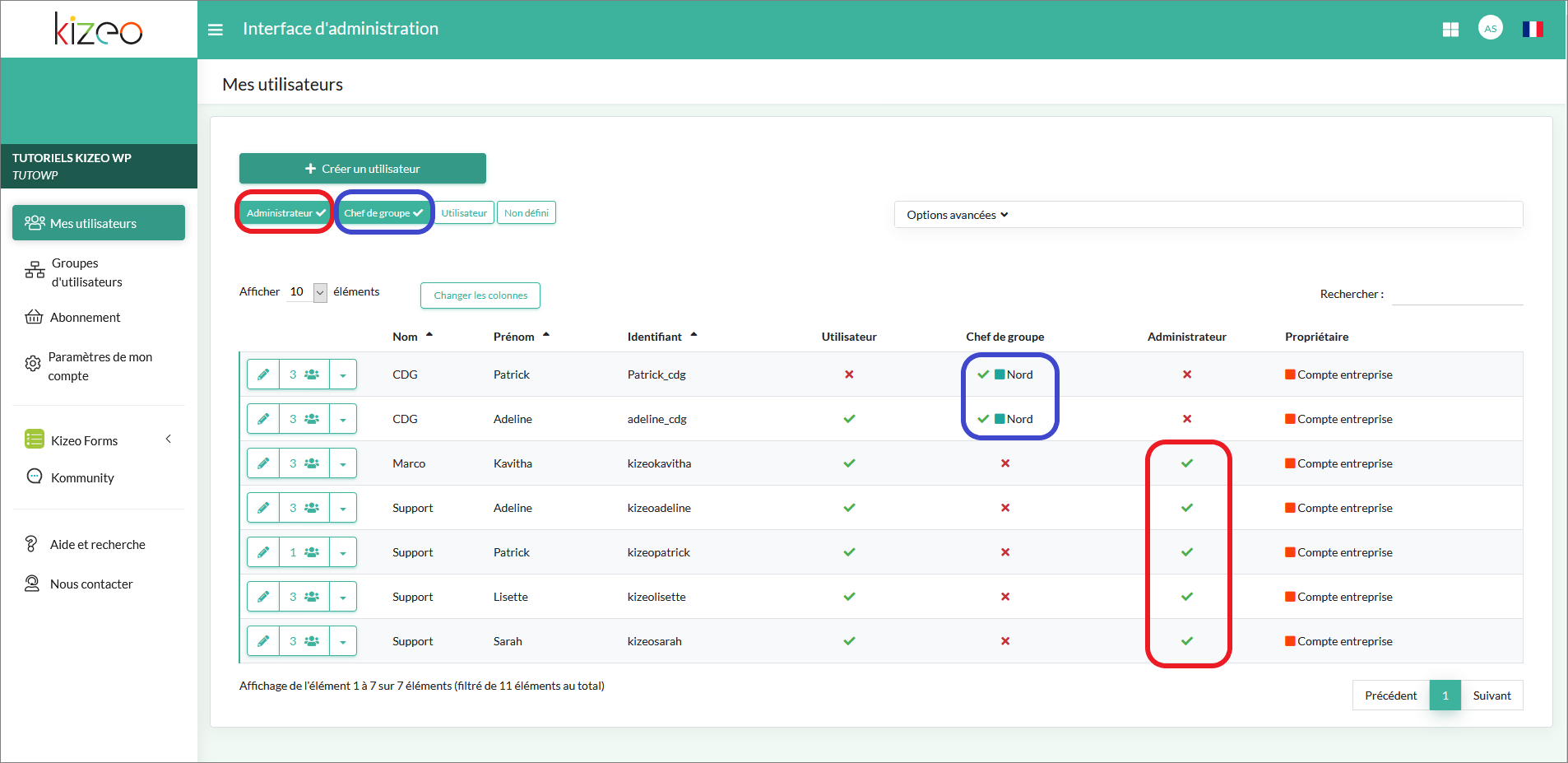Viewport: 1568px width, 763px height.
Task: Open action dropdown for kizeokavitha row
Action: 343,463
